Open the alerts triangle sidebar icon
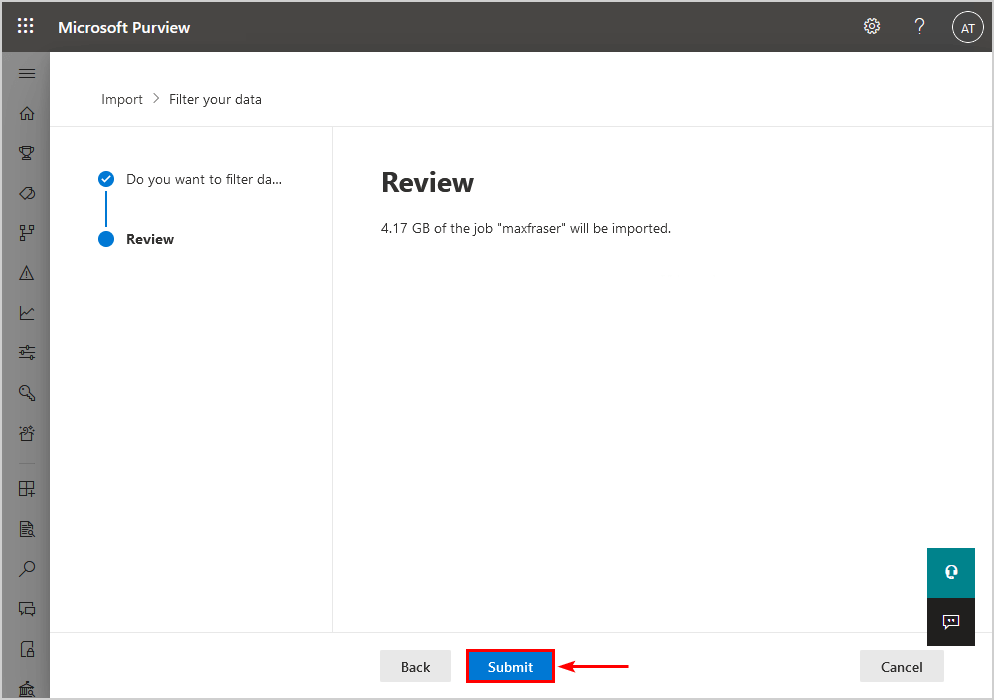 click(27, 273)
